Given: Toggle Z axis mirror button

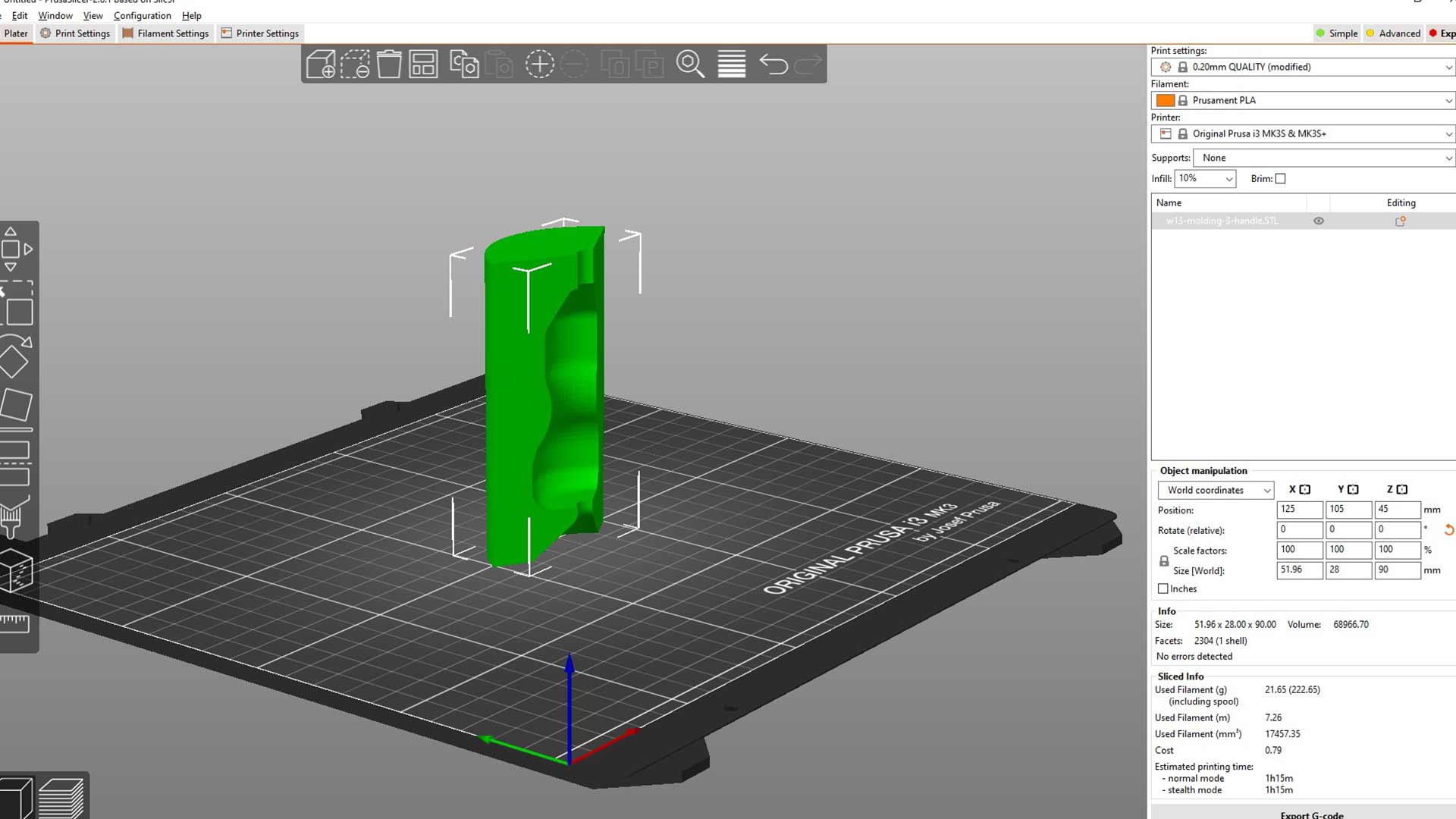Looking at the screenshot, I should tap(1401, 490).
